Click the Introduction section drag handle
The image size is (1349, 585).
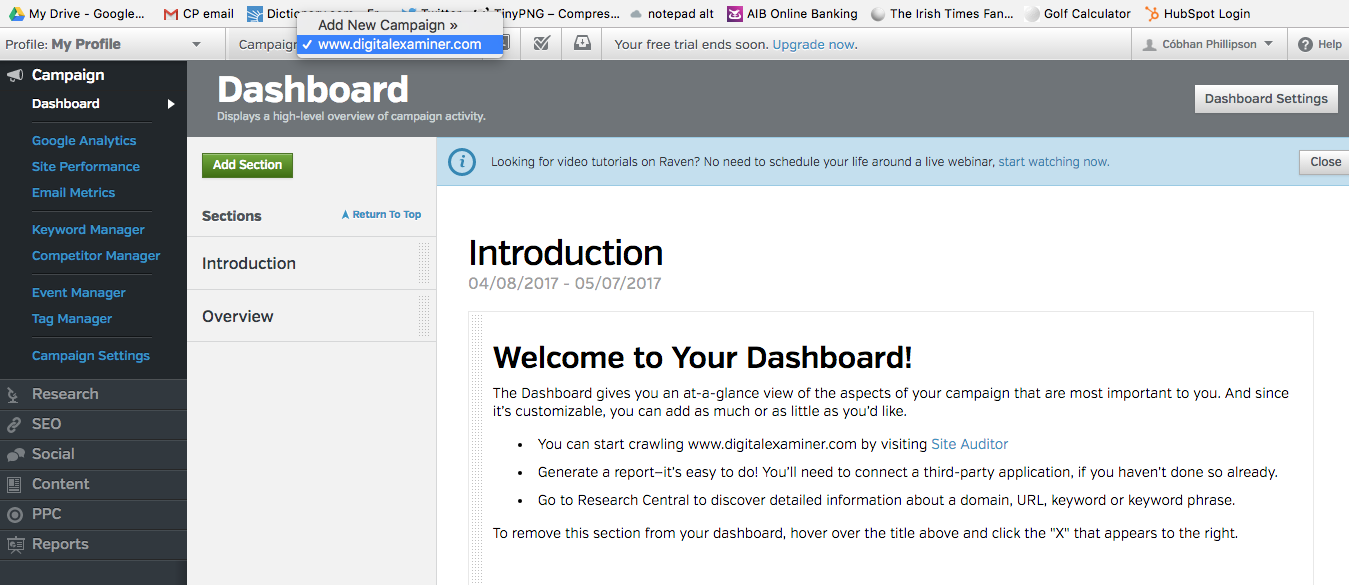coord(424,263)
